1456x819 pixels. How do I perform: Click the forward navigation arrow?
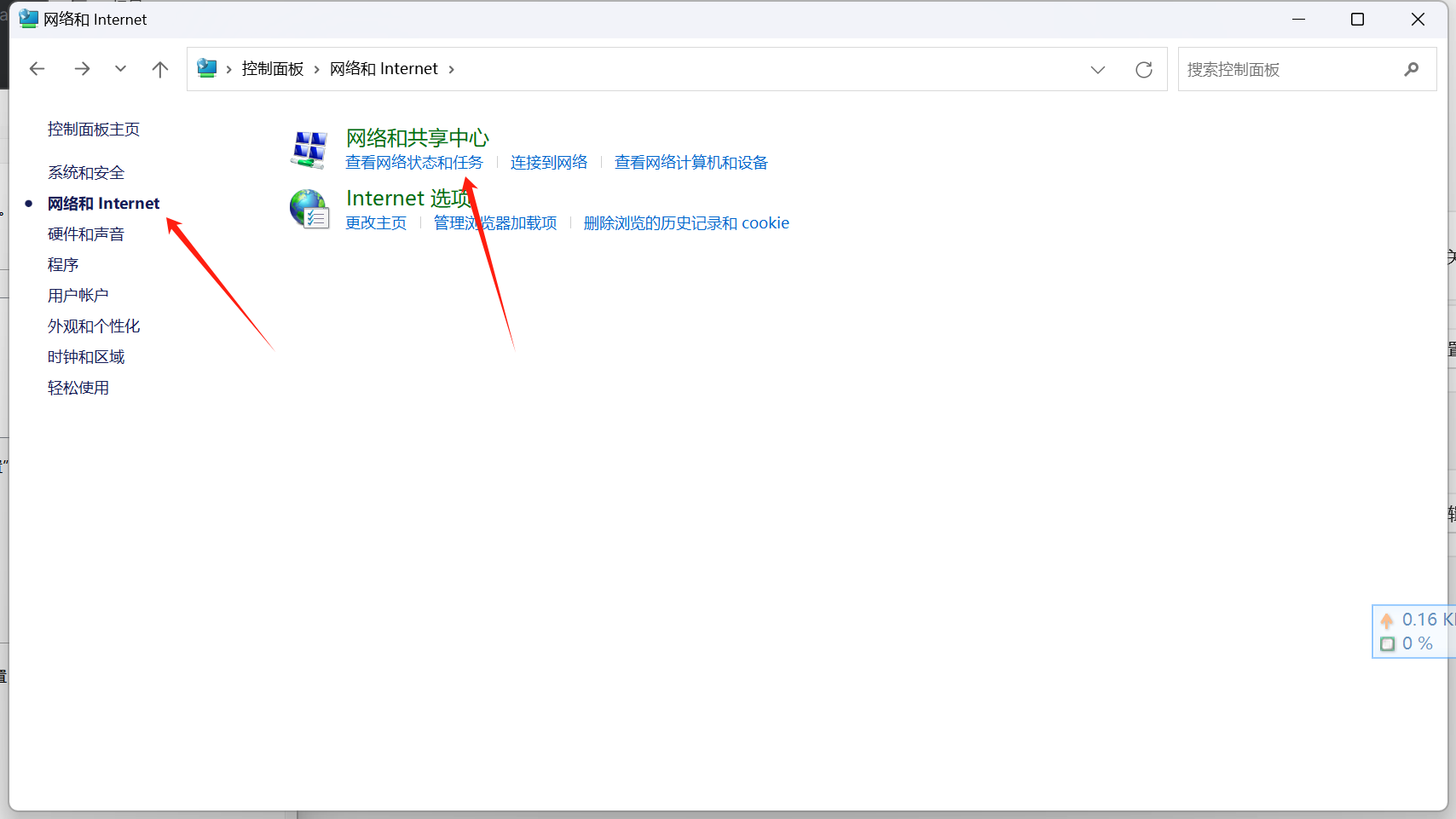tap(82, 69)
